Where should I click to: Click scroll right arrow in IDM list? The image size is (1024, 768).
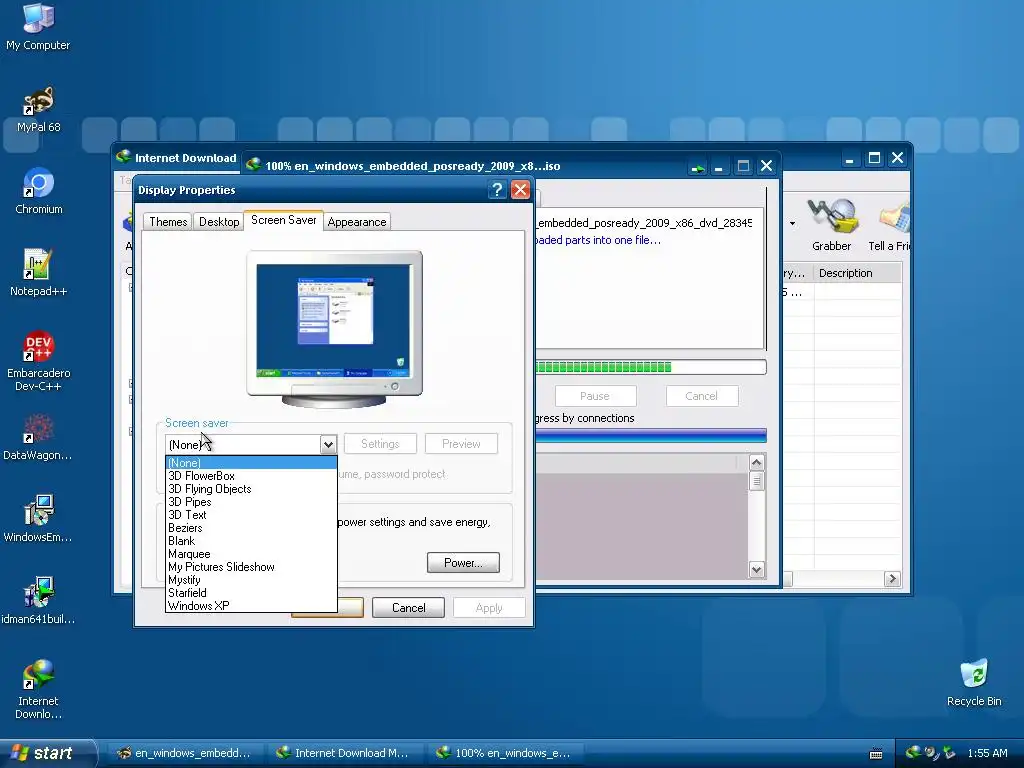click(x=892, y=579)
